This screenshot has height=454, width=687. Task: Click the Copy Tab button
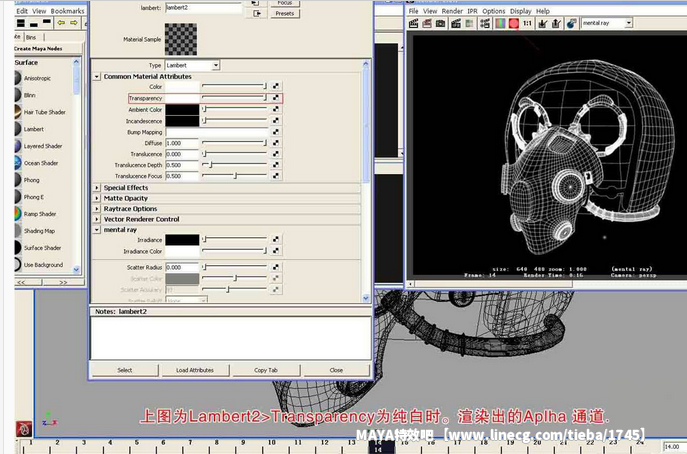click(x=266, y=370)
